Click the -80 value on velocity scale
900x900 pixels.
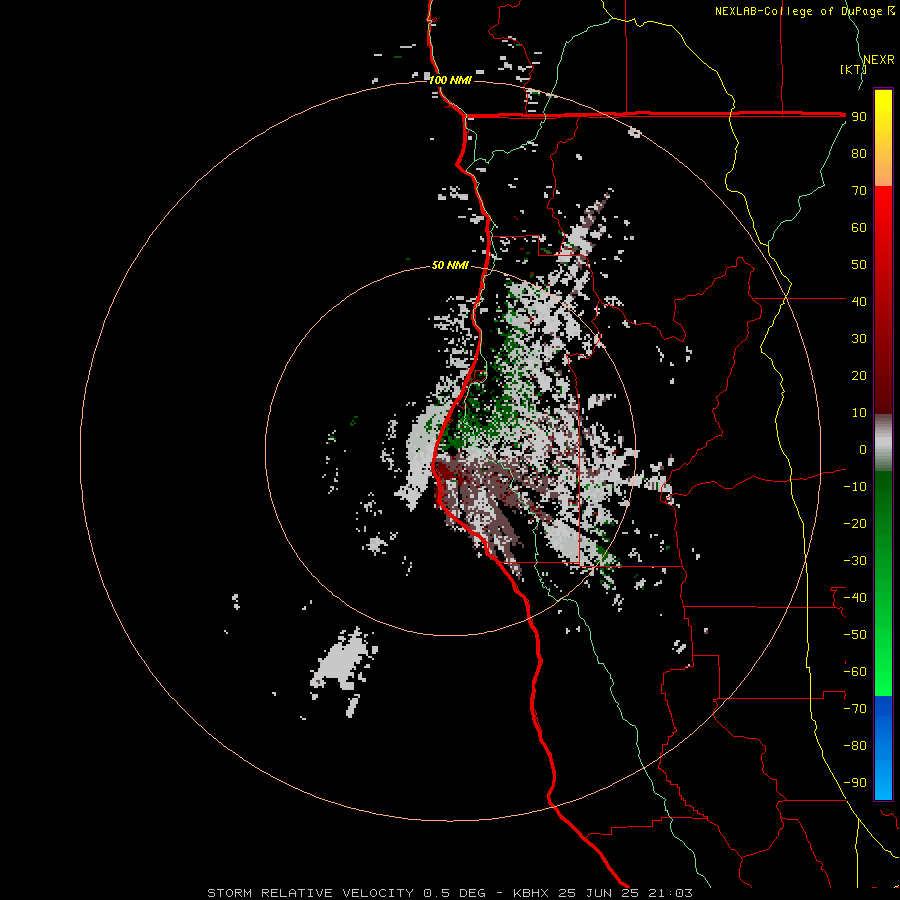pos(855,746)
